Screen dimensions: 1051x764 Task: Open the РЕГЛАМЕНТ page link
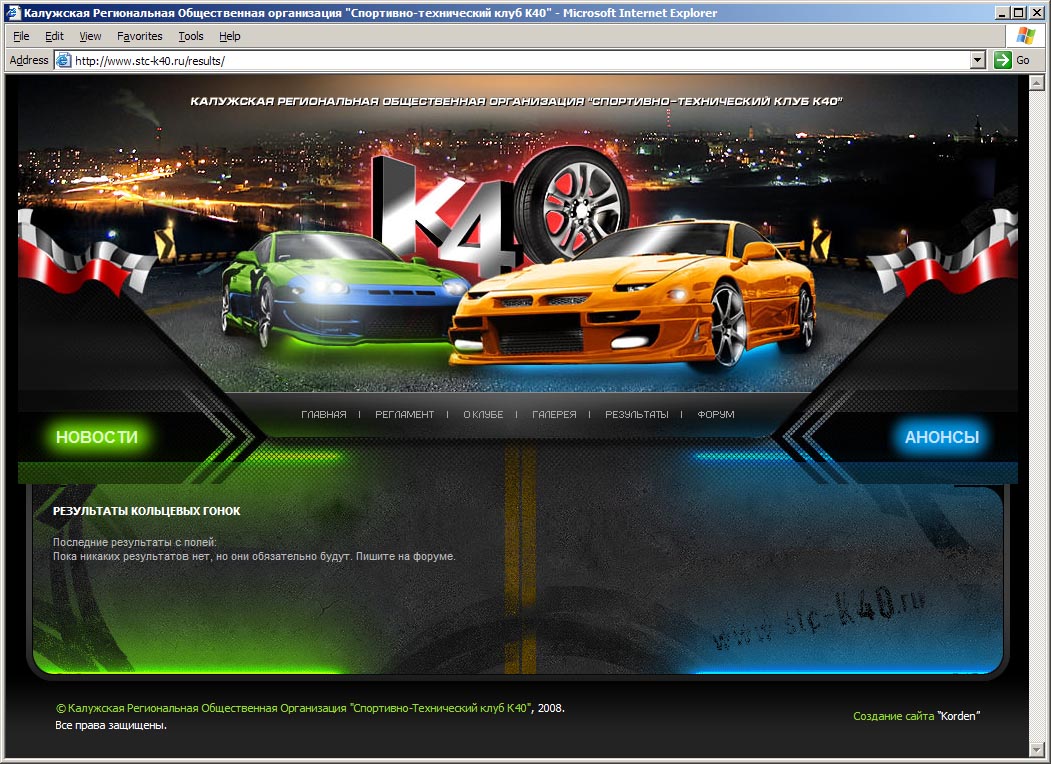[x=404, y=414]
